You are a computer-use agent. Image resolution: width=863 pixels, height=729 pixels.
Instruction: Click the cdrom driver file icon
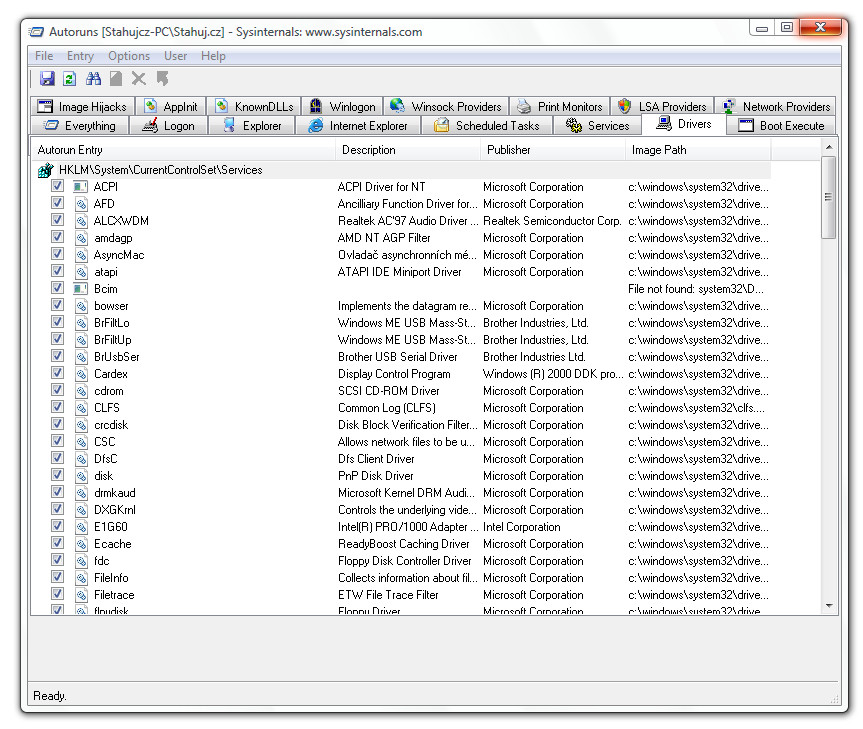point(81,391)
